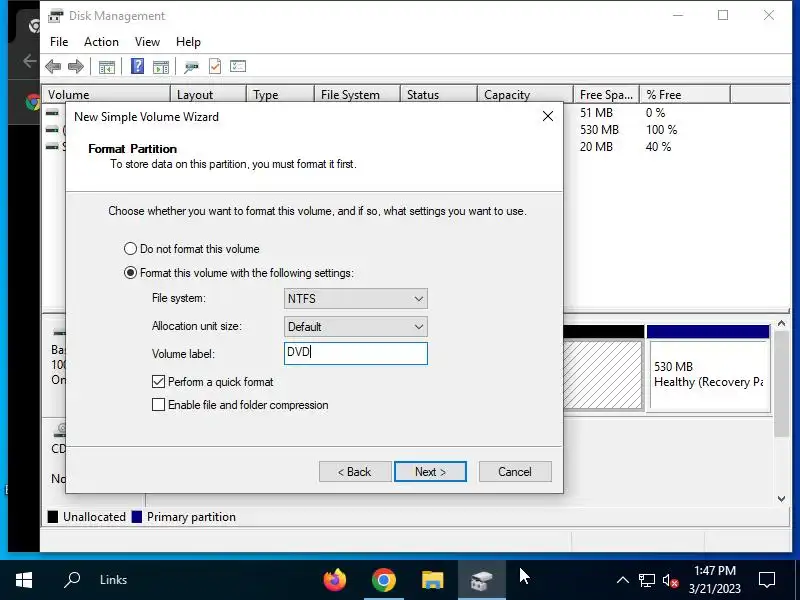Uncheck Perform a quick format

(158, 382)
